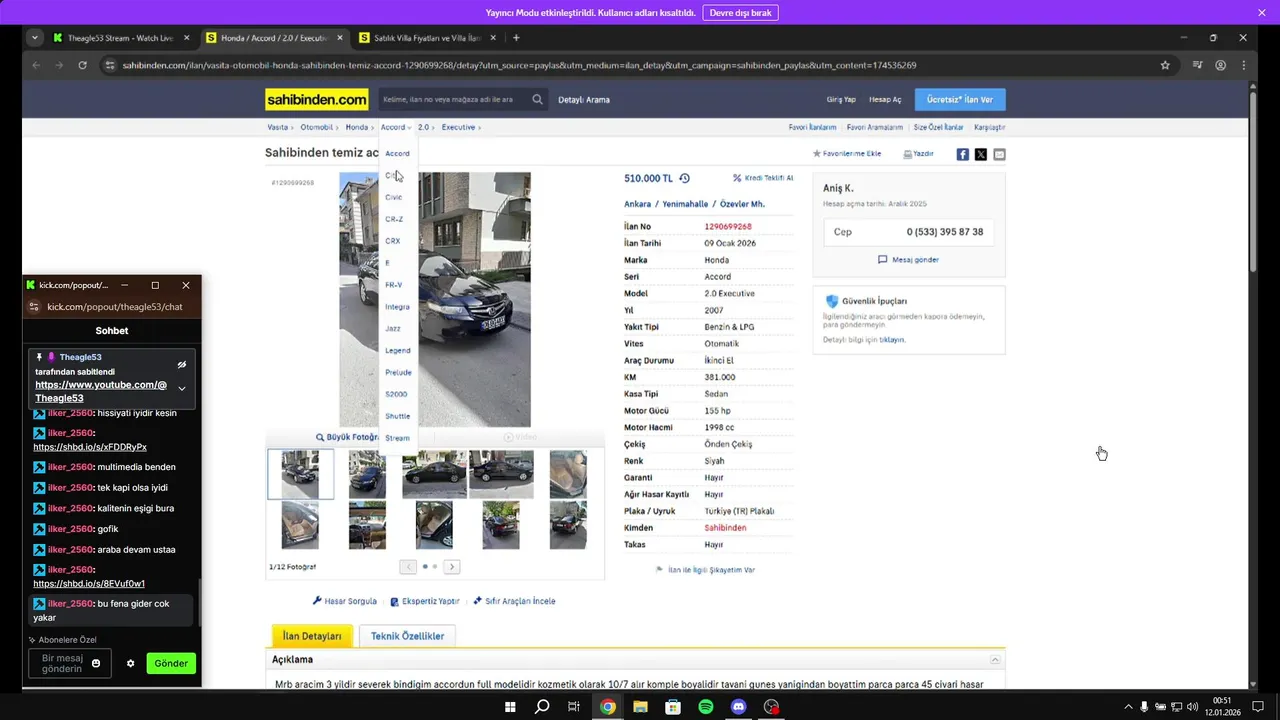
Task: Click the Ücretsiz İlan Ver button
Action: point(960,99)
